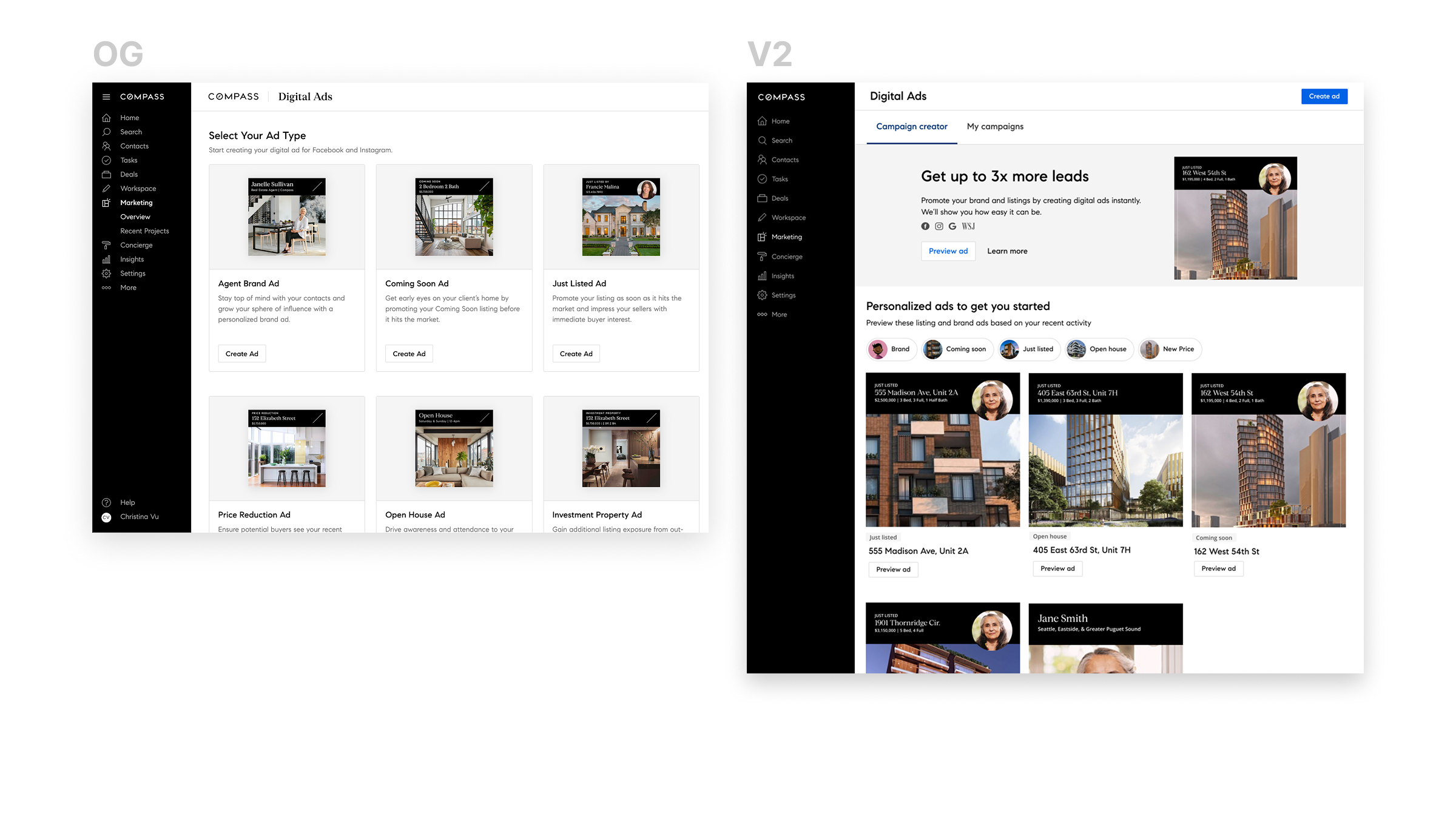This screenshot has height=819, width=1456.
Task: Open the Jane Smith brand ad image
Action: [1105, 638]
